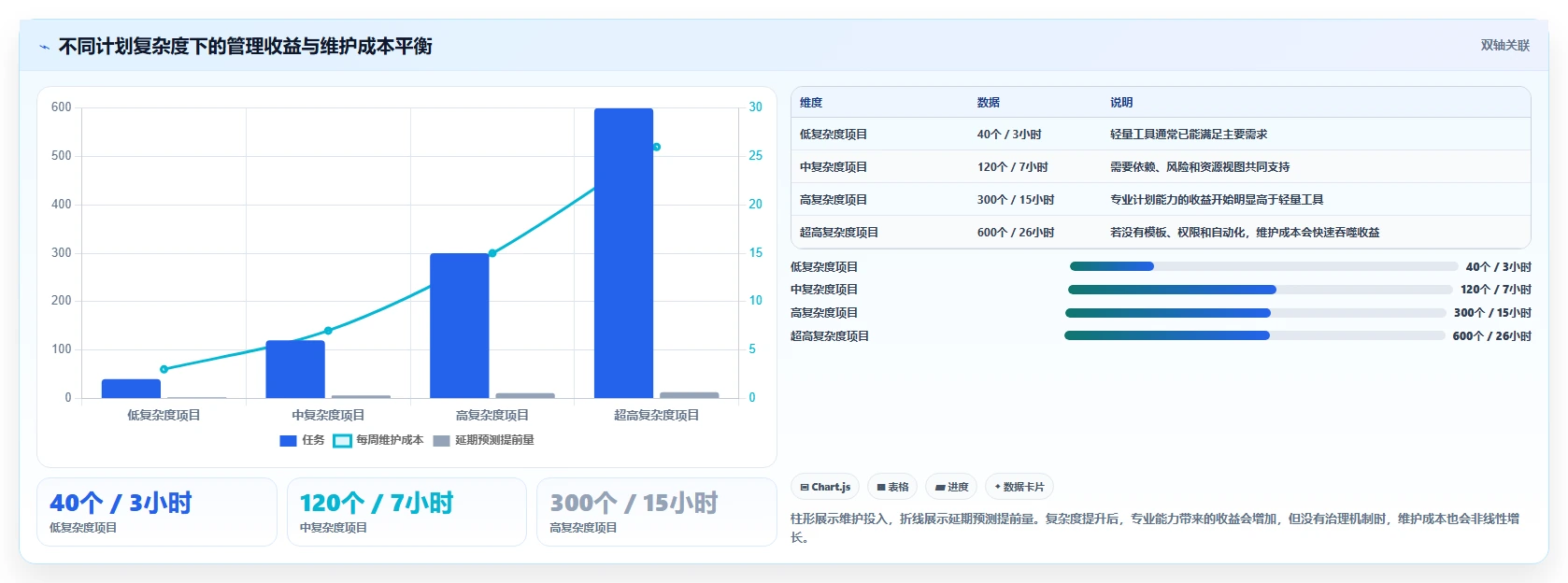Click the 40个 / 3小时 progress value label

[x=1499, y=267]
